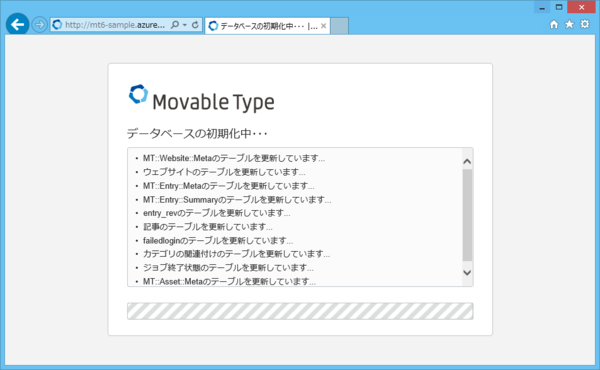Refresh the page with the reload icon
The height and width of the screenshot is (370, 600).
click(x=195, y=25)
